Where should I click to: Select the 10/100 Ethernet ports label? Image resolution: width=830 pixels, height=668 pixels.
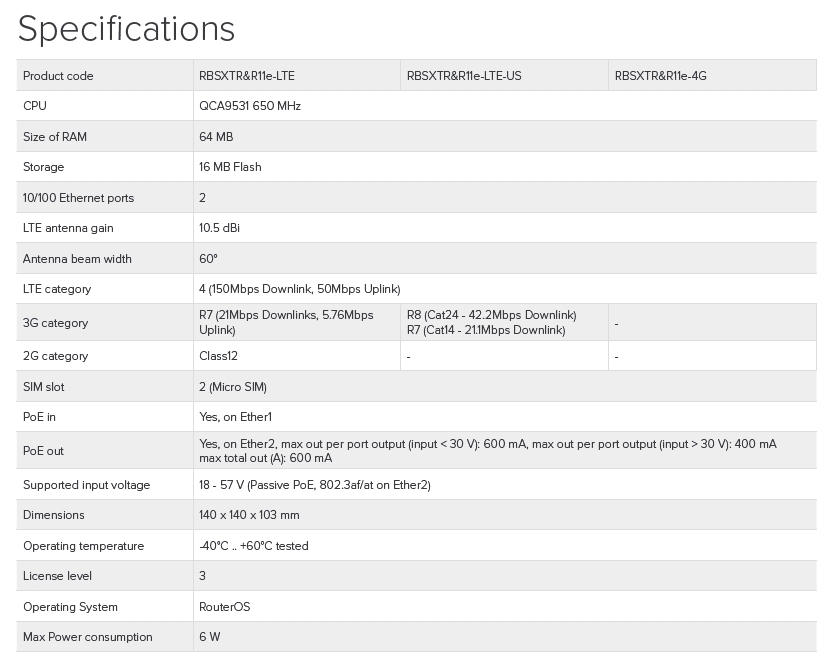coord(78,198)
